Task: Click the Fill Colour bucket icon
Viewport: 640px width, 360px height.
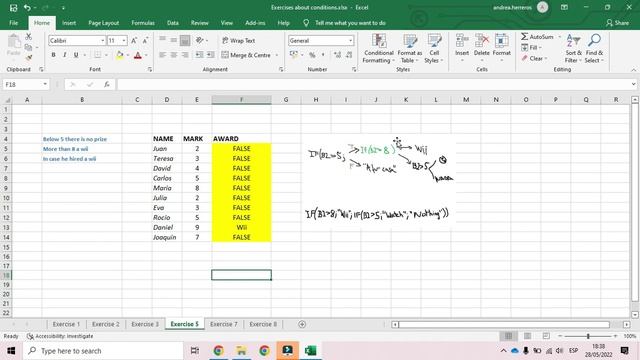Action: (120, 55)
